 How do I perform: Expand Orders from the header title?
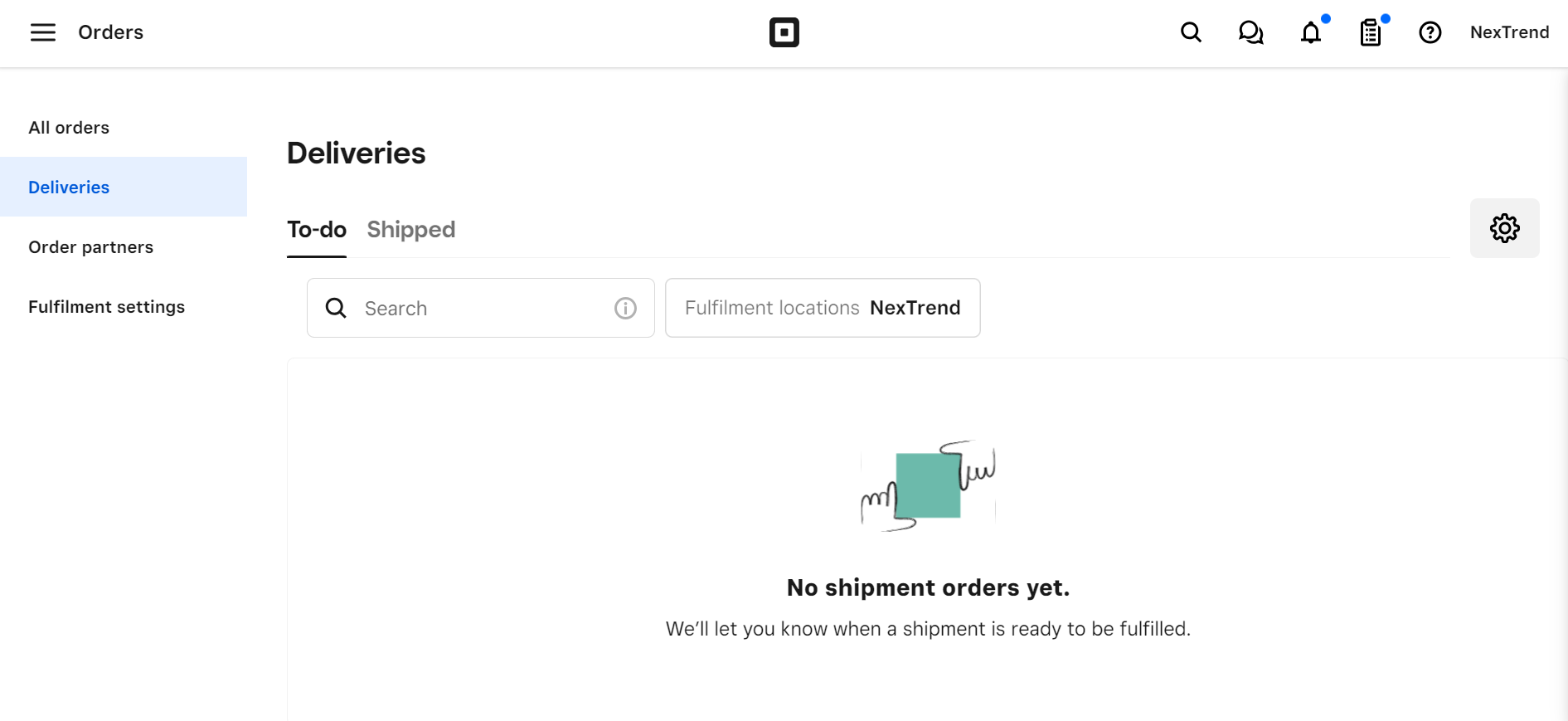110,32
